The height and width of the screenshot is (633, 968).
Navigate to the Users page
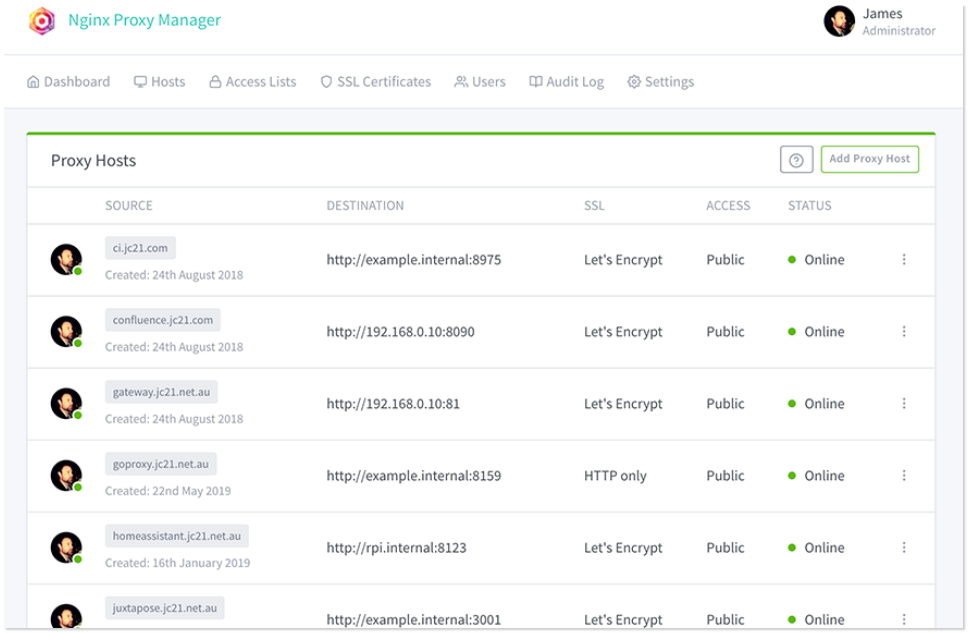(480, 82)
